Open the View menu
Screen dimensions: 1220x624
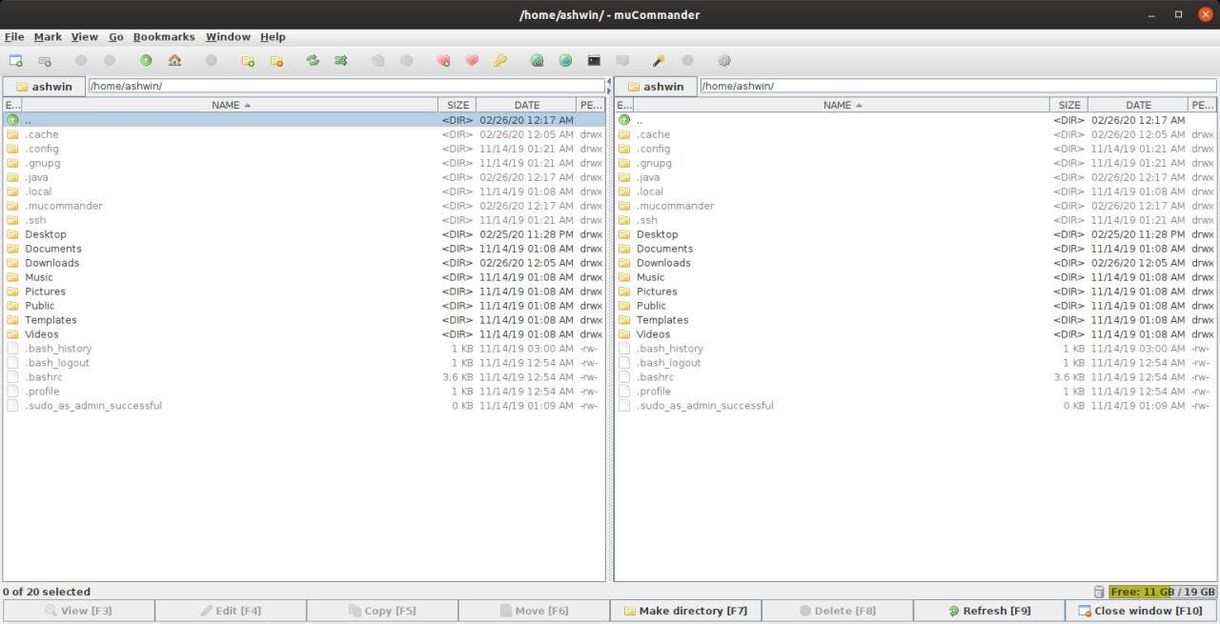(x=84, y=37)
